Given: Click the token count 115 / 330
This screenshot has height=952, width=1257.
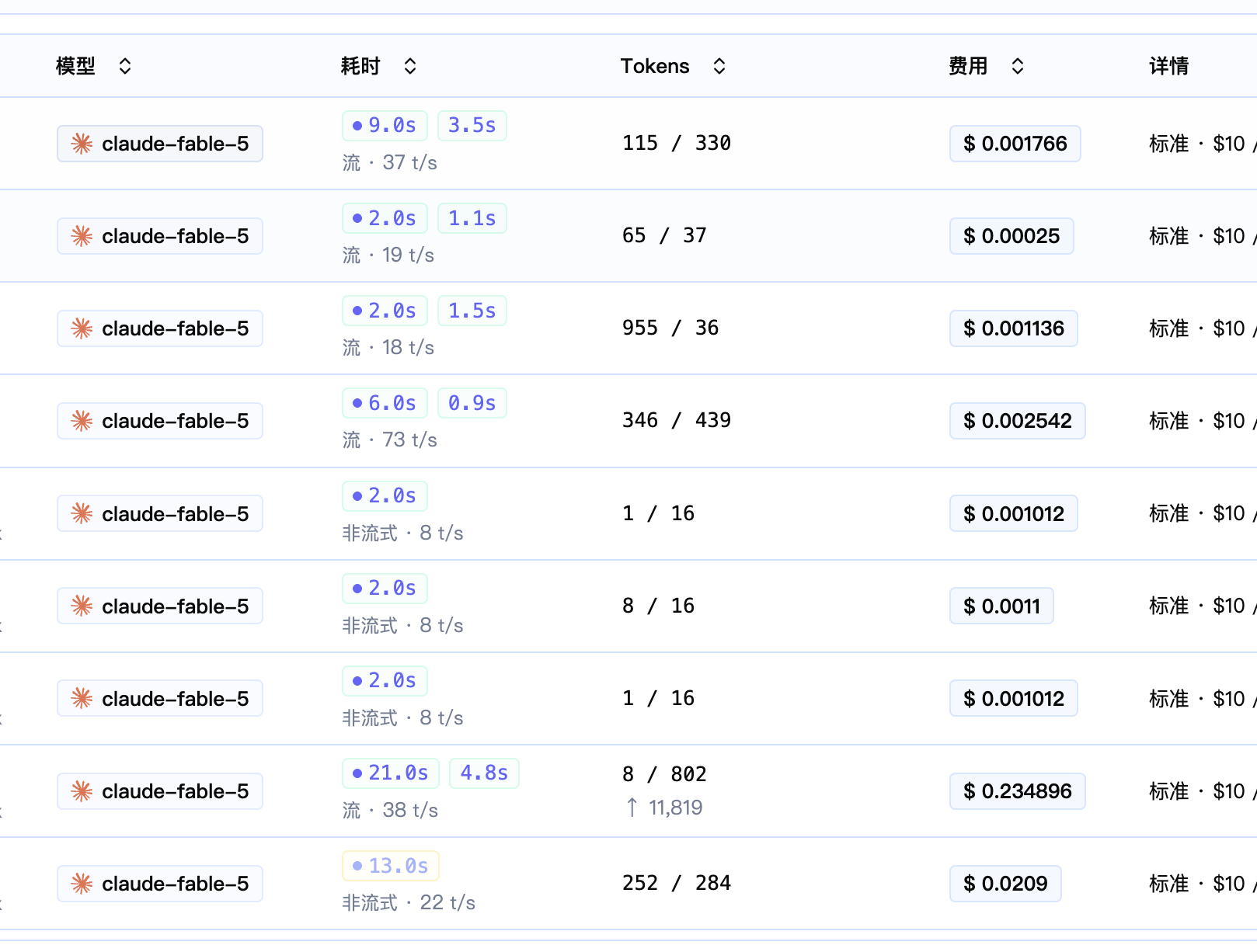Looking at the screenshot, I should pos(677,143).
